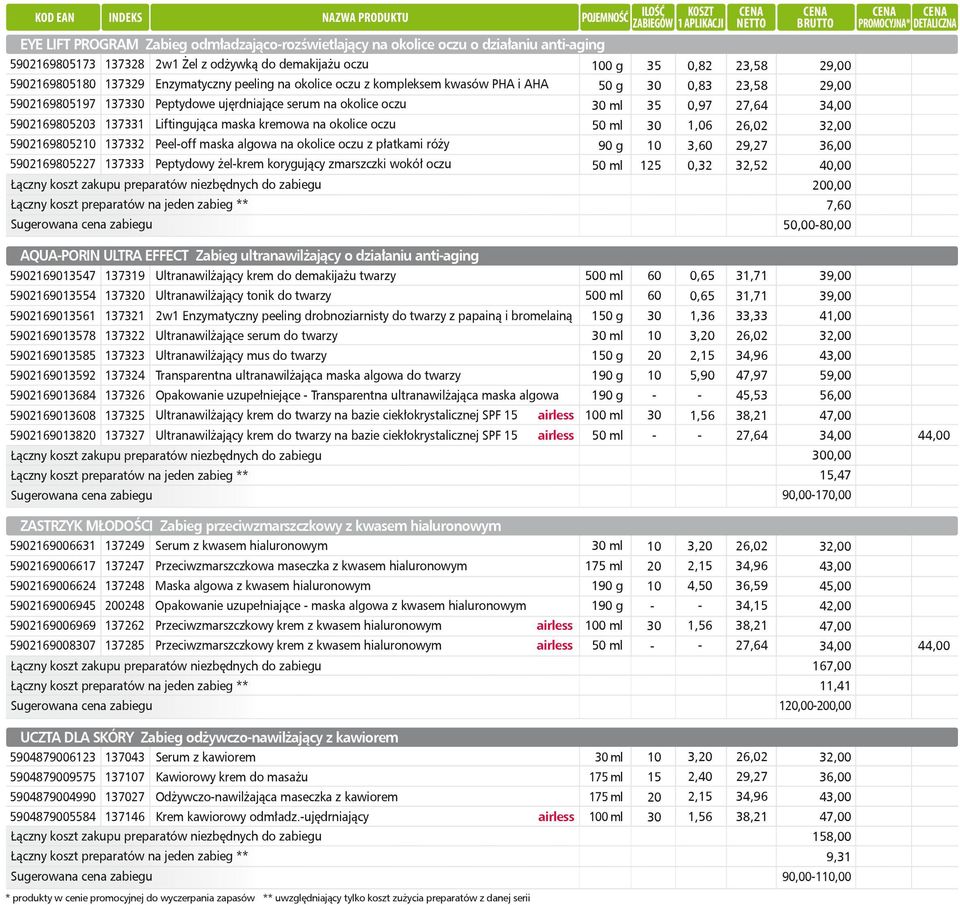Click the KOD EAN column header
The width and height of the screenshot is (960, 905).
53,17
